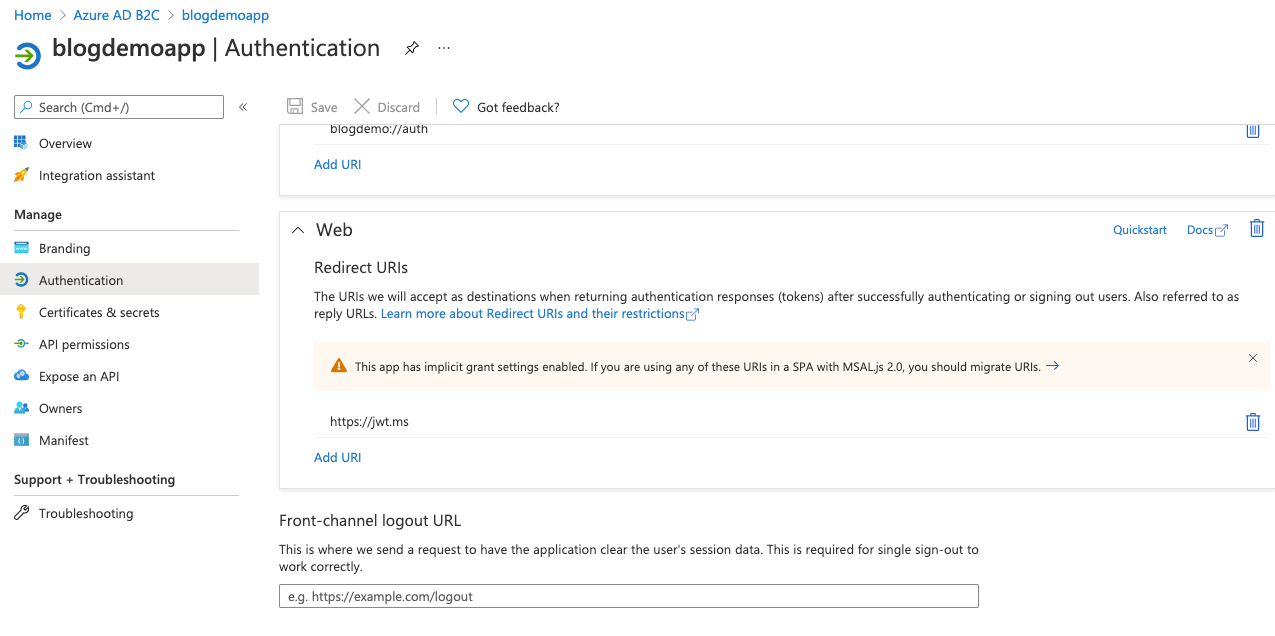Click the Got feedback? button
The width and height of the screenshot is (1275, 636).
[x=506, y=107]
